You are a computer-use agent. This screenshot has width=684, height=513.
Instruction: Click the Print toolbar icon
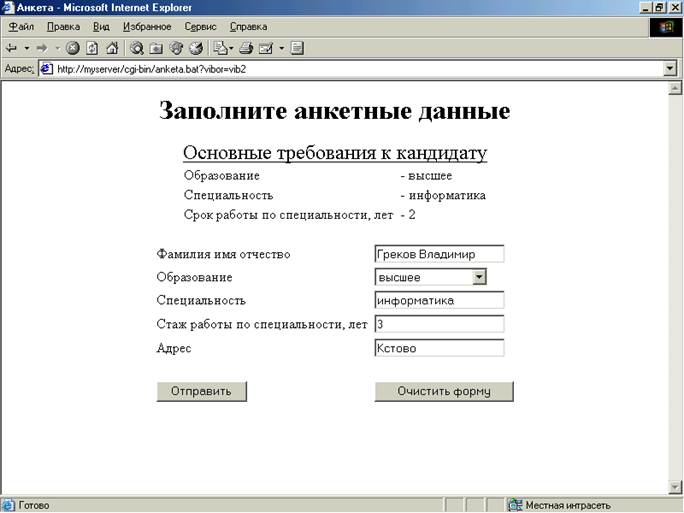coord(245,48)
